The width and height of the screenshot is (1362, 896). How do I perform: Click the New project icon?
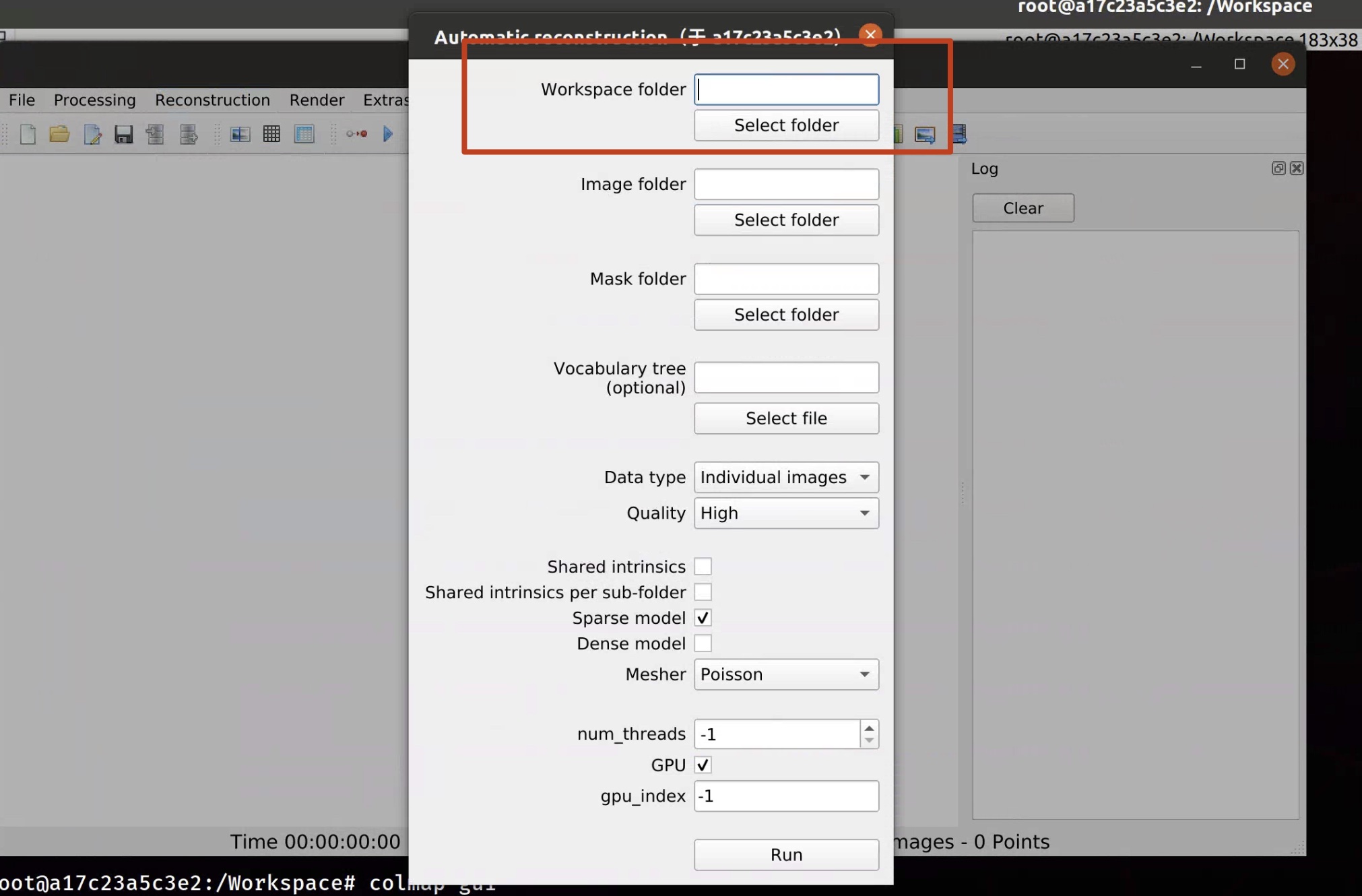click(28, 134)
